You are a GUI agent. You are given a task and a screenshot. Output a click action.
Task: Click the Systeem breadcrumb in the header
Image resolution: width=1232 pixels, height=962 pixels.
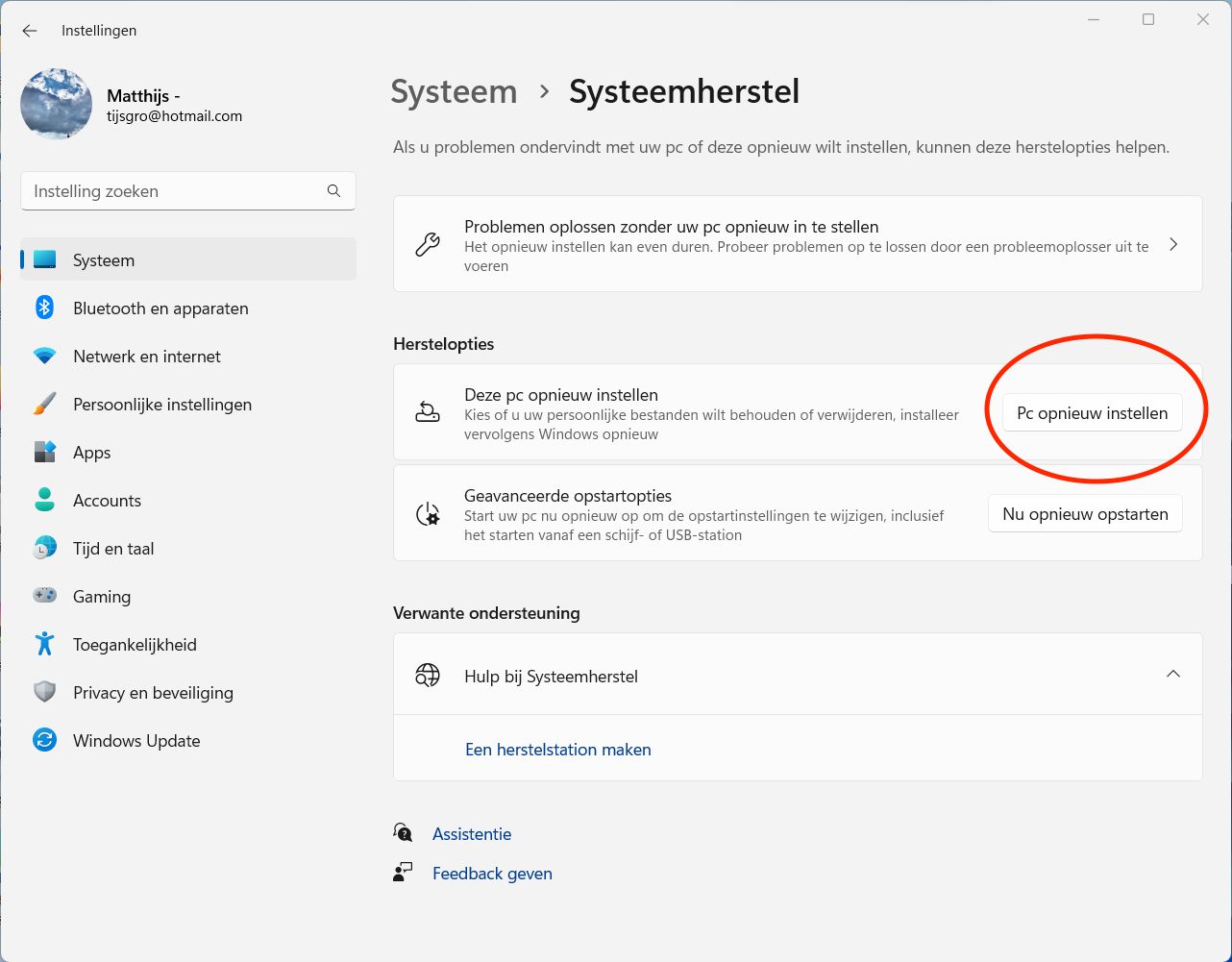coord(454,92)
